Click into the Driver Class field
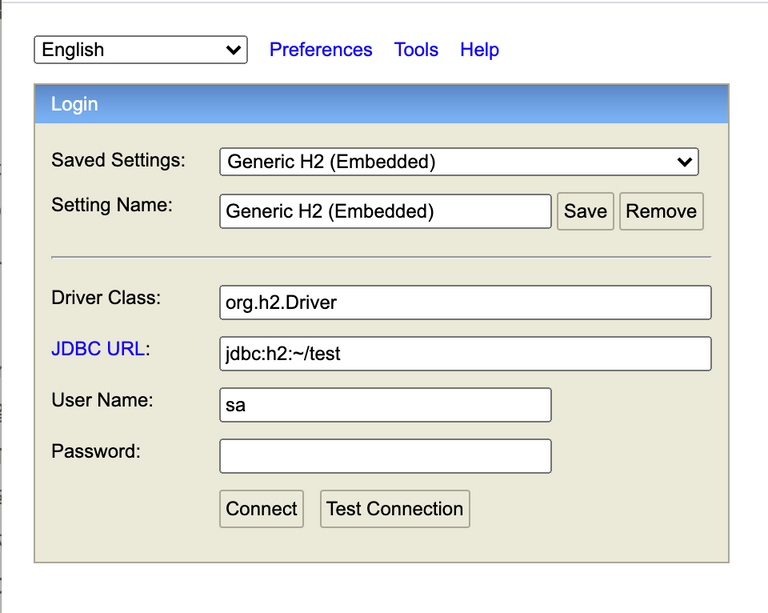The width and height of the screenshot is (768, 613). [465, 303]
